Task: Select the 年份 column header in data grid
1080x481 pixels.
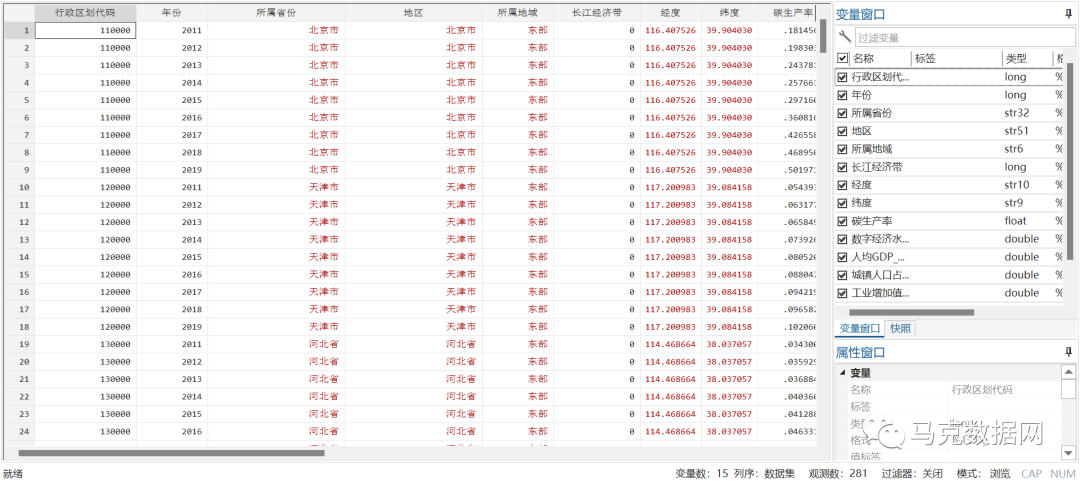Action: point(172,12)
